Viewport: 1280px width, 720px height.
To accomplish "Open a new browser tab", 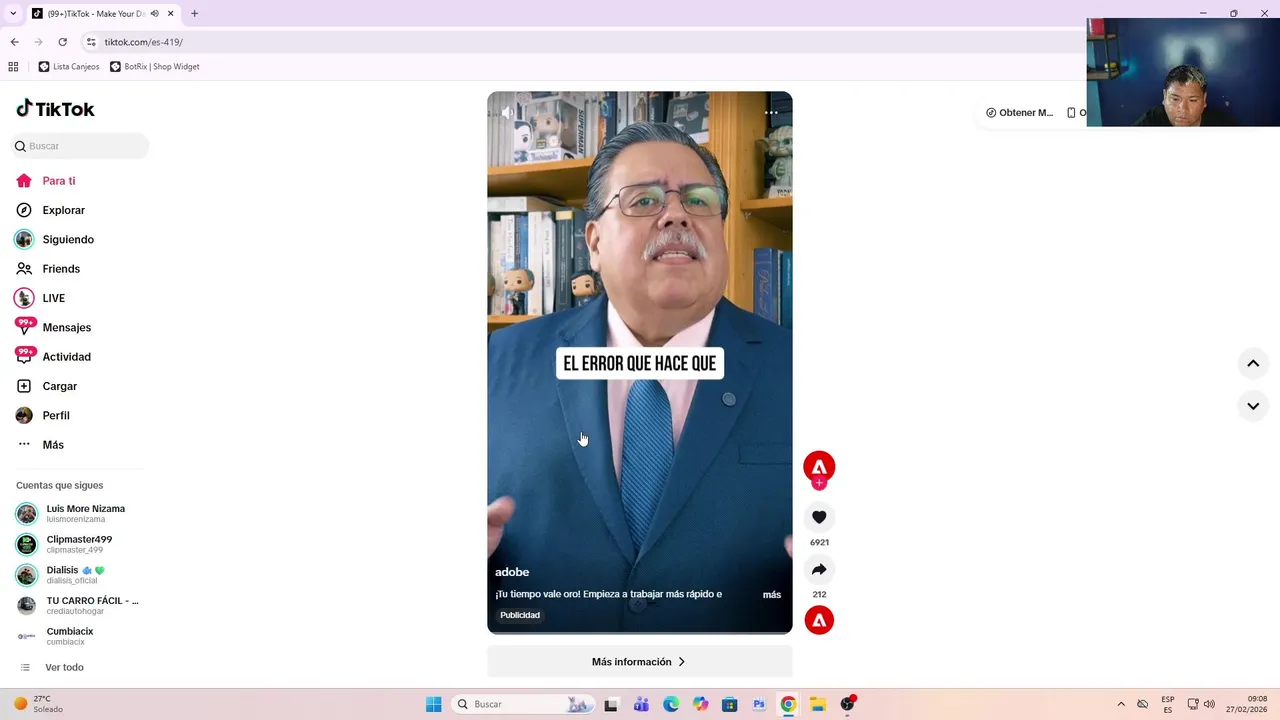I will point(194,14).
